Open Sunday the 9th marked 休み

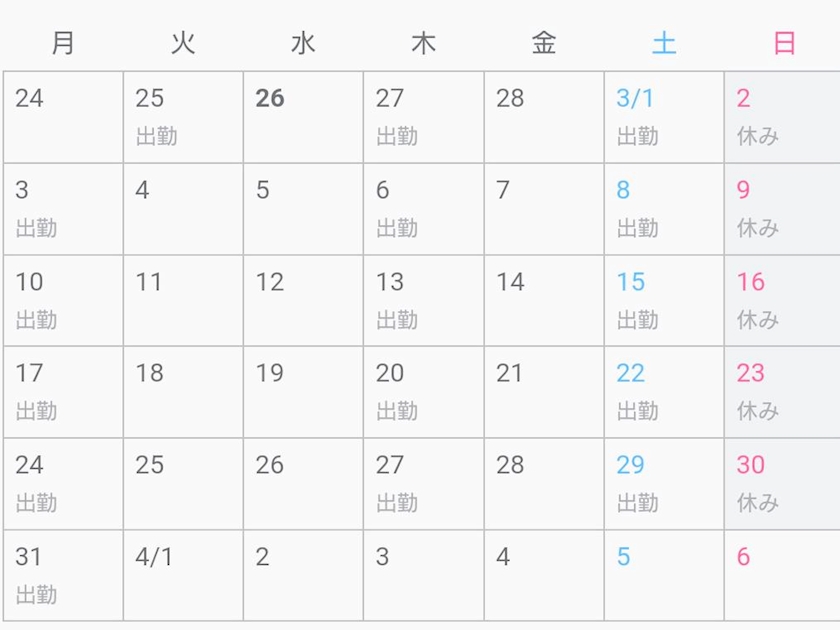click(782, 209)
